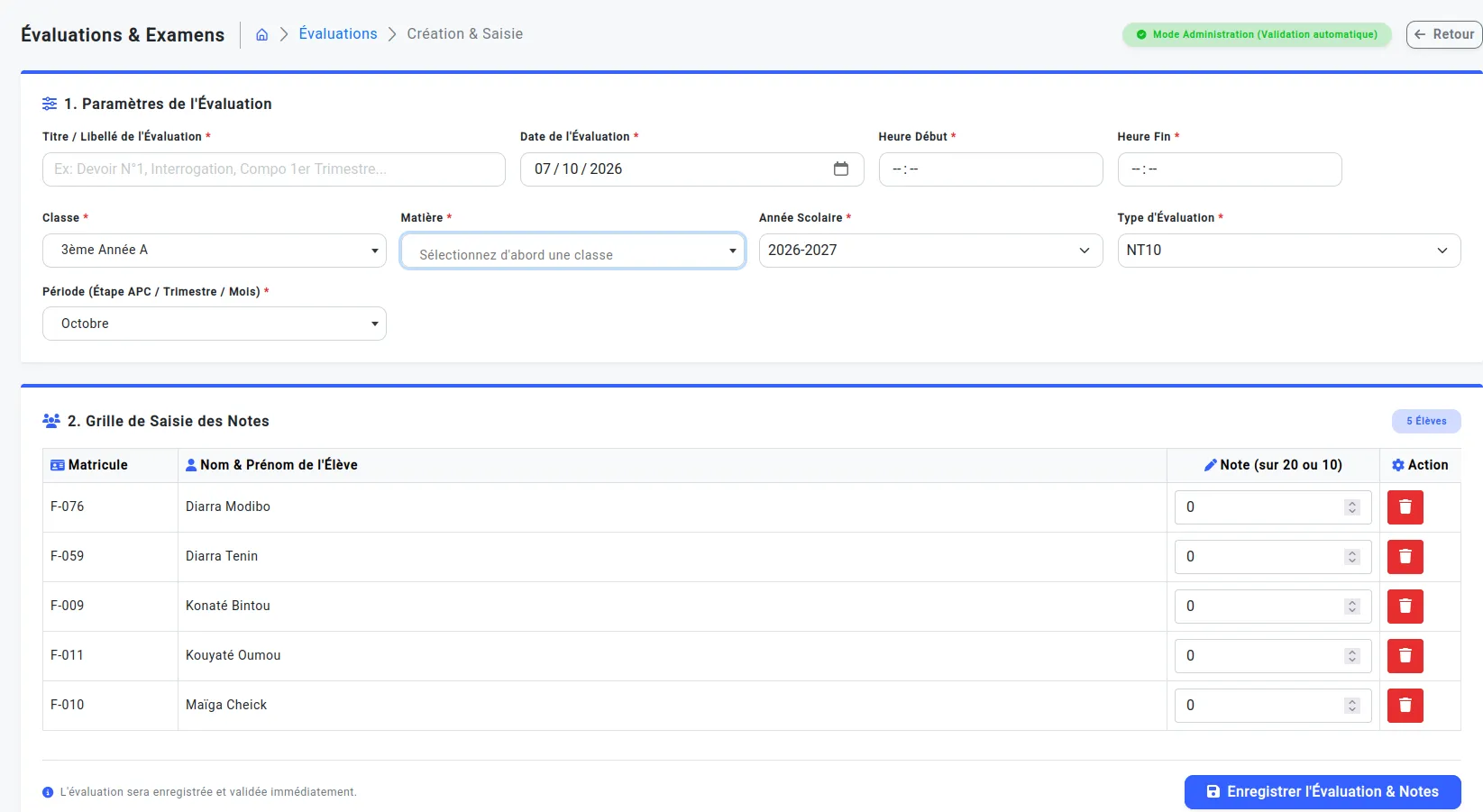Adjust Konaté Bintou's note using the spinner arrows
The image size is (1483, 812).
[1351, 607]
